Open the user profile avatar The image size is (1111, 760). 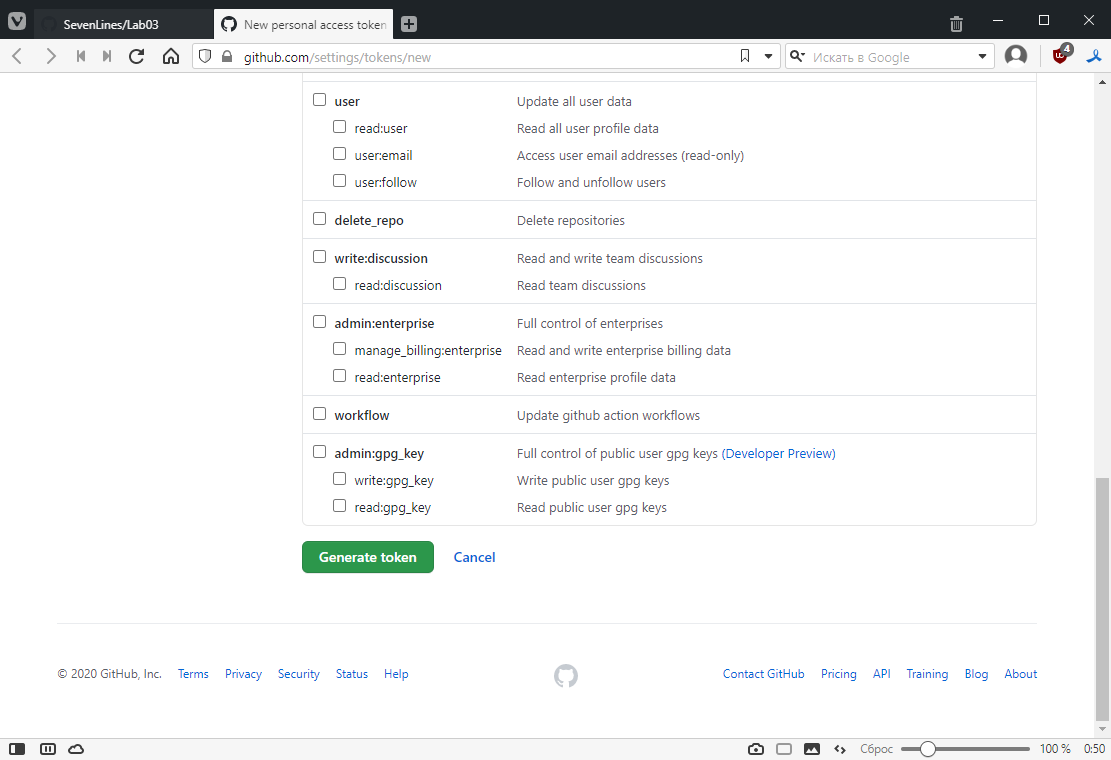coord(1016,55)
